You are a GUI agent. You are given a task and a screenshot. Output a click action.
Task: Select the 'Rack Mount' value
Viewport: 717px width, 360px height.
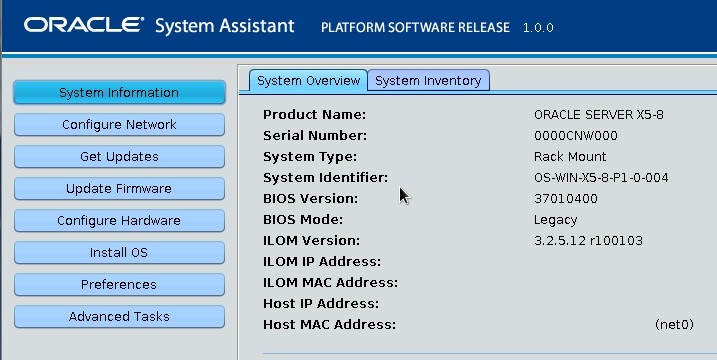coord(570,156)
